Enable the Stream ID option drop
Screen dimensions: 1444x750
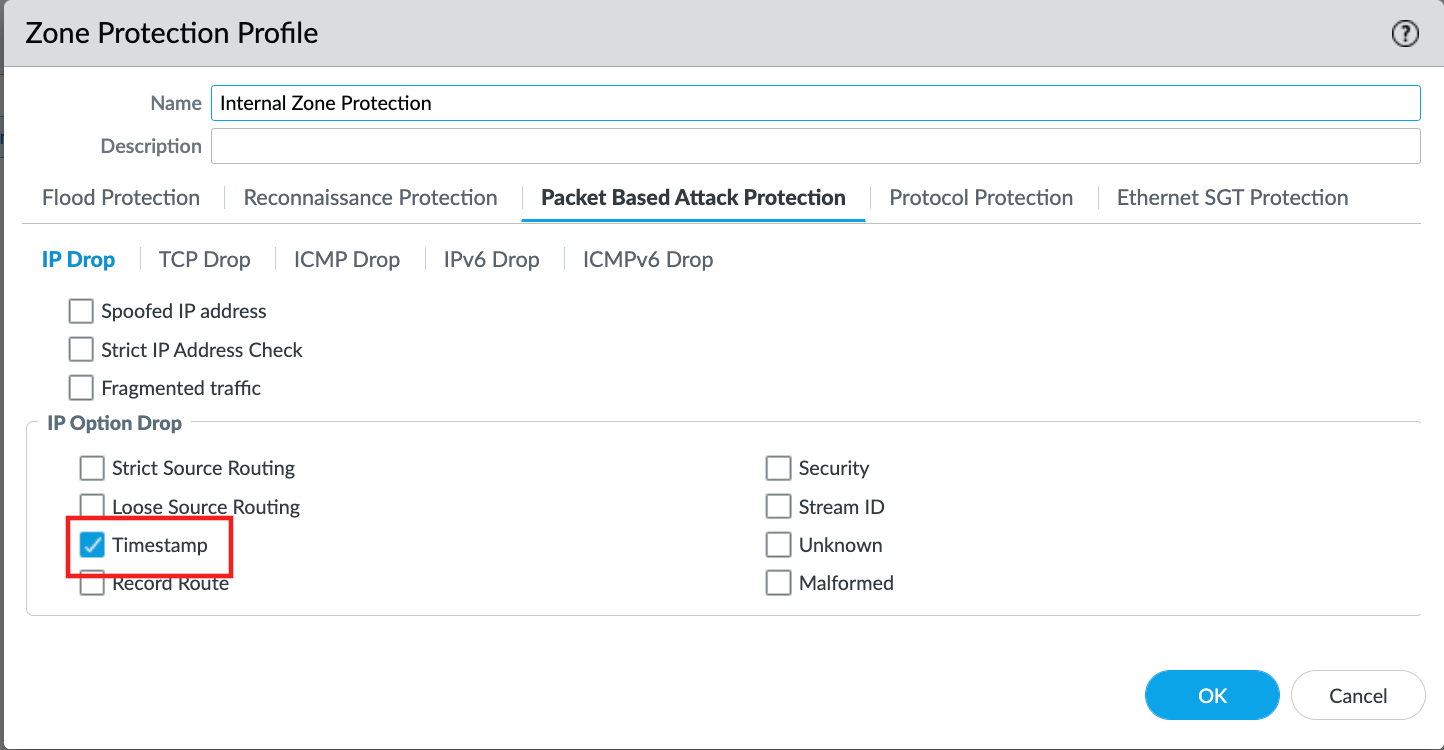[778, 506]
